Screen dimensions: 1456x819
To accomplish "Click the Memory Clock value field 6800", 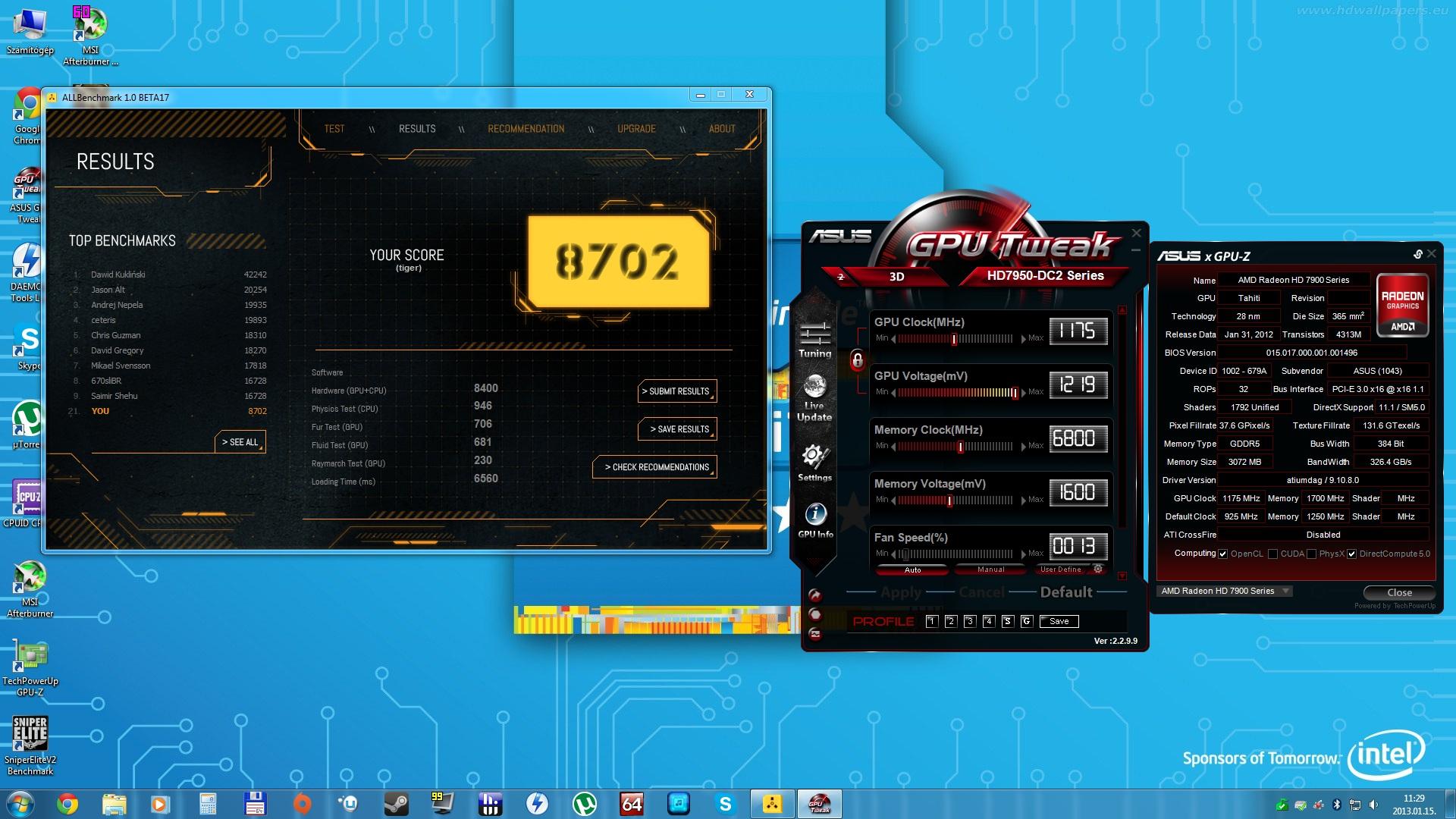I will coord(1078,438).
